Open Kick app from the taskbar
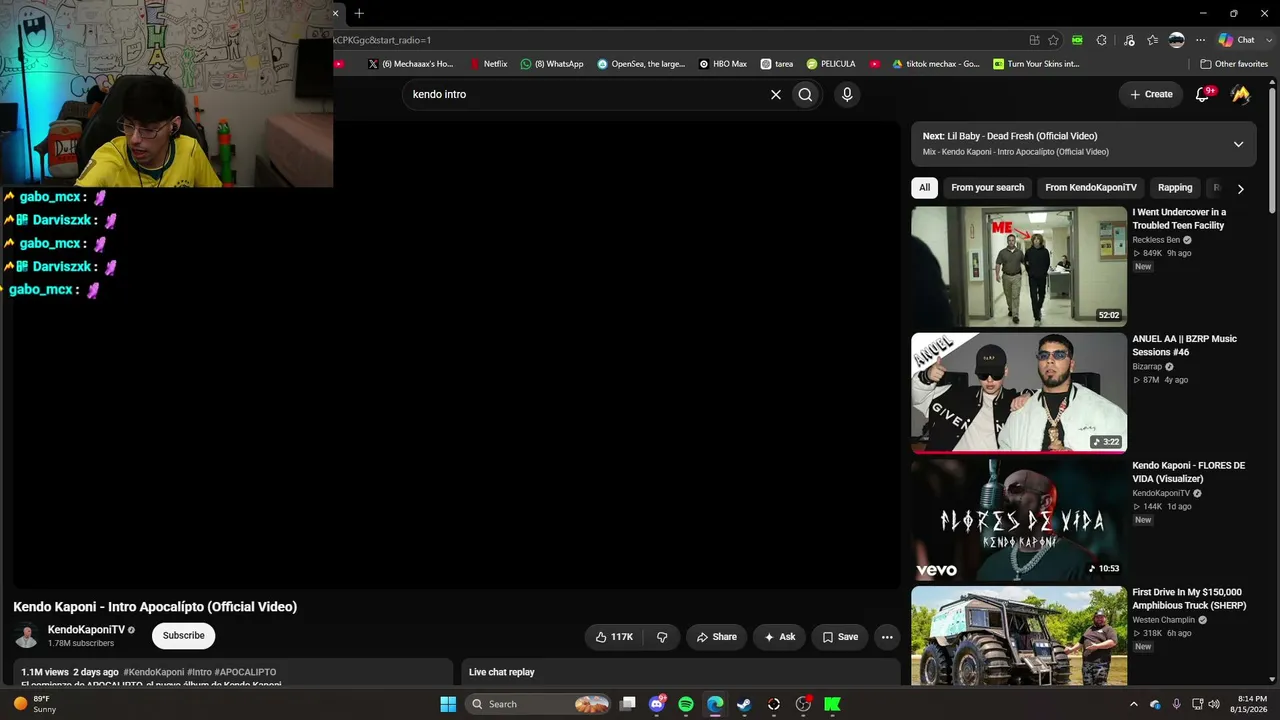 point(832,704)
